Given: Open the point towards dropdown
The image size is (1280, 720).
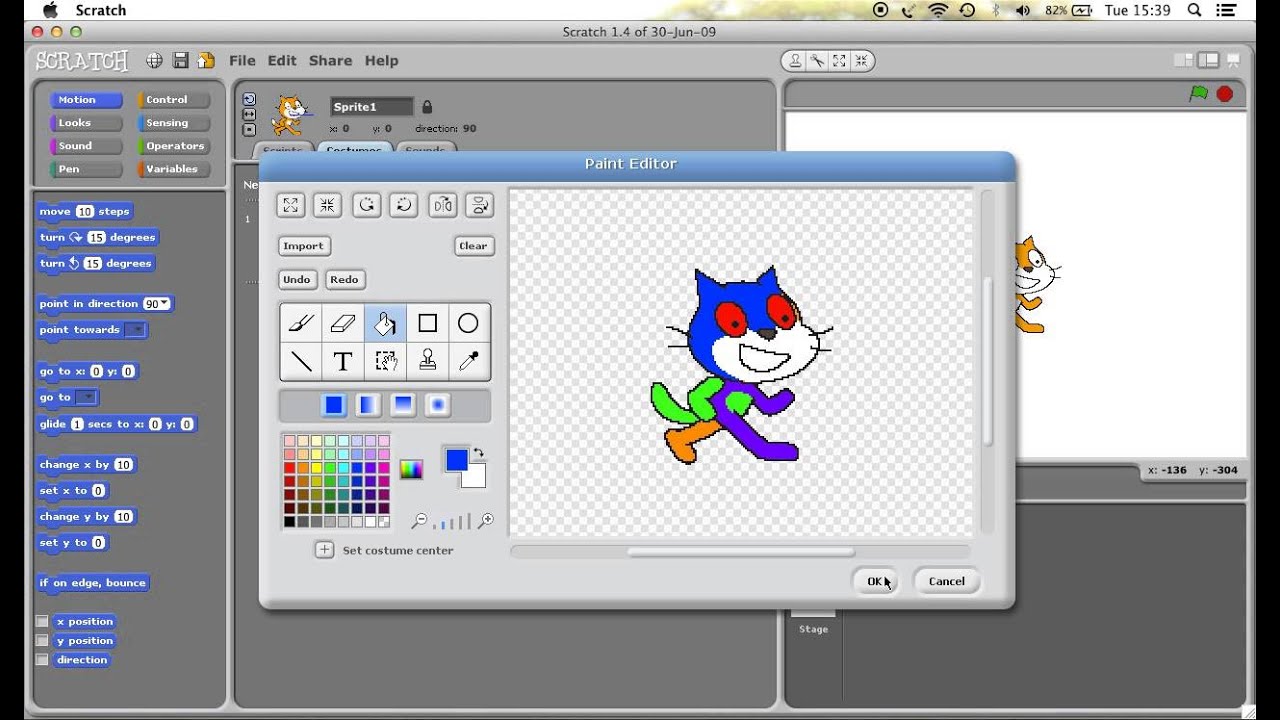Looking at the screenshot, I should [135, 330].
